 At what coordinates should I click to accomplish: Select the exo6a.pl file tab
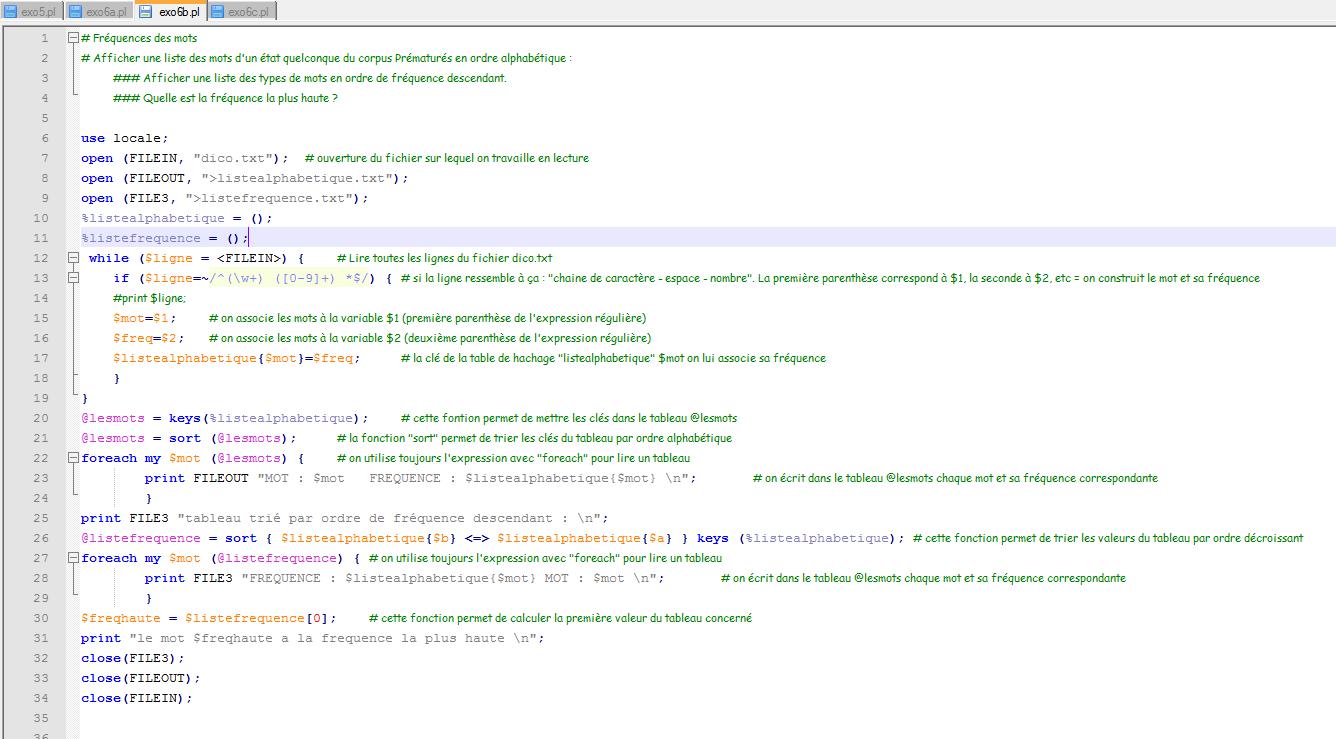click(106, 12)
